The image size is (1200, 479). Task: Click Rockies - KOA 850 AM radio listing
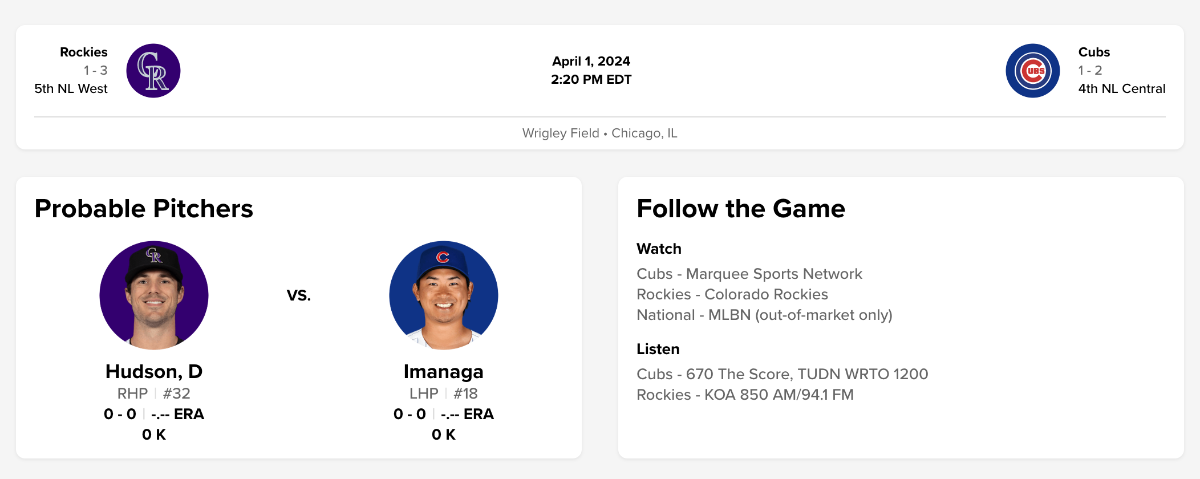click(745, 394)
